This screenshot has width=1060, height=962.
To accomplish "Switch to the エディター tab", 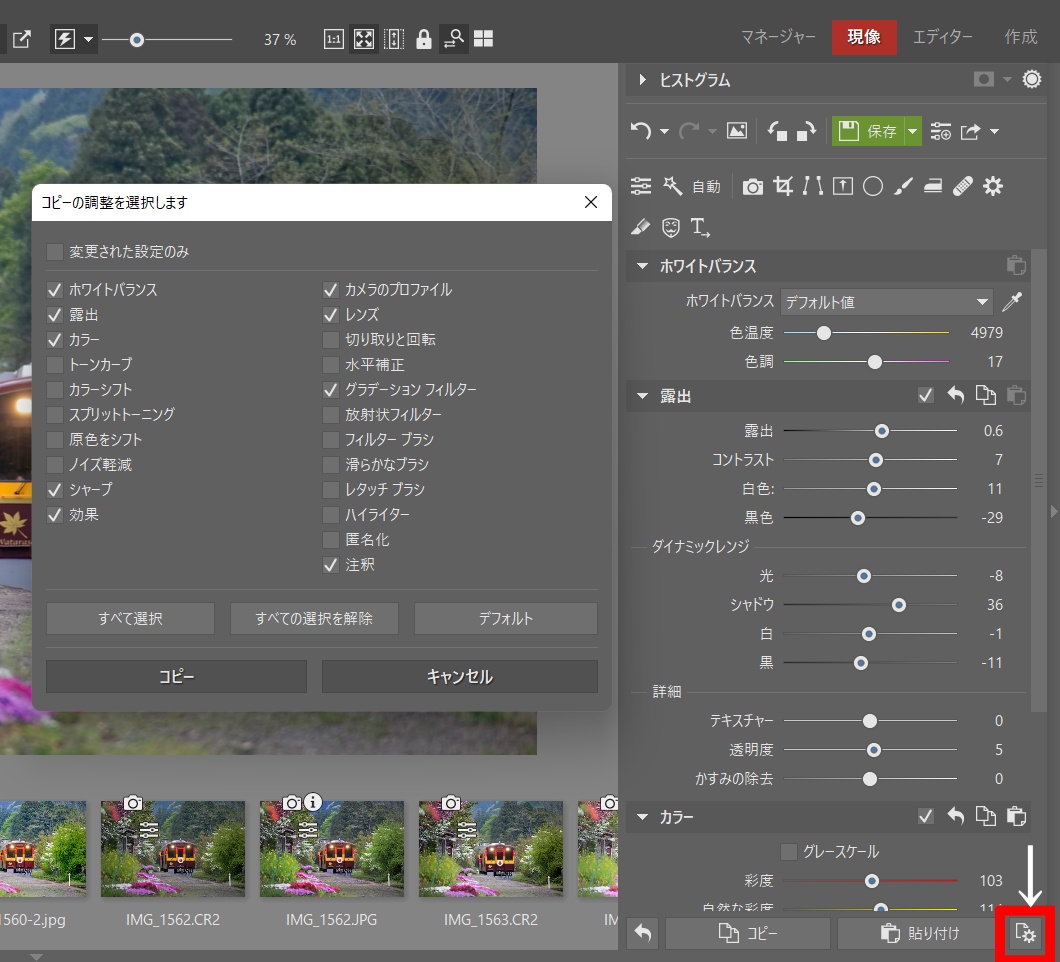I will 943,37.
